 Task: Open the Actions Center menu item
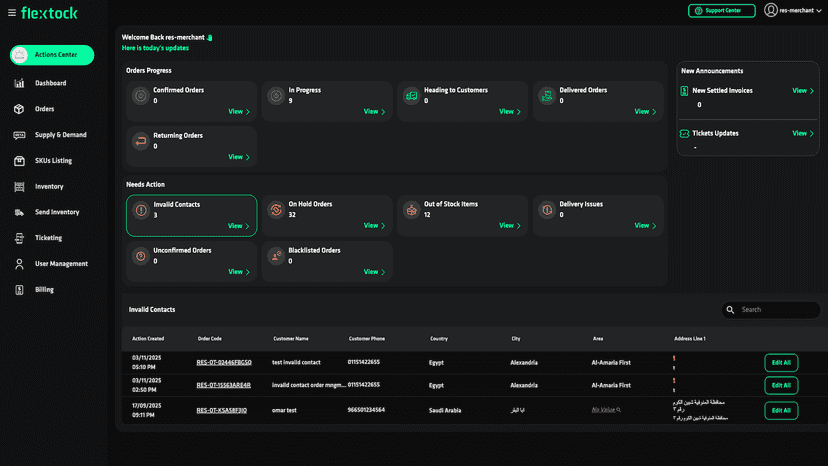click(52, 55)
